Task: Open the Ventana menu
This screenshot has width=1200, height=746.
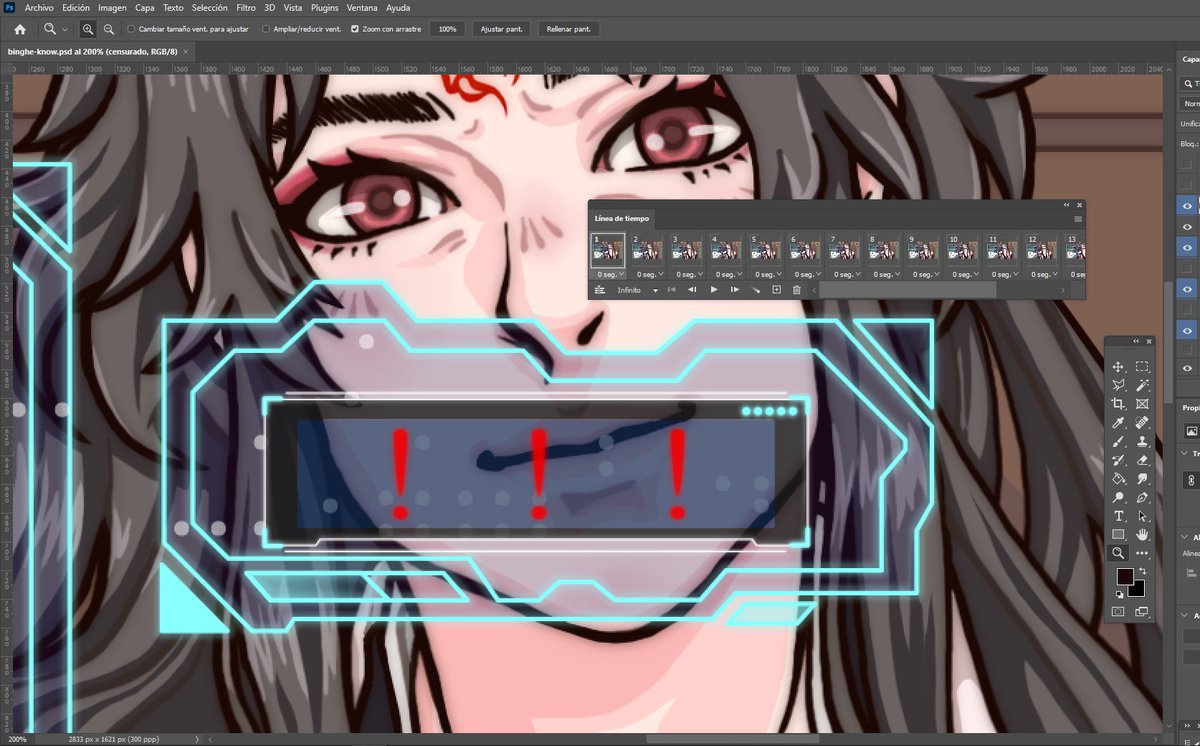Action: pos(362,7)
